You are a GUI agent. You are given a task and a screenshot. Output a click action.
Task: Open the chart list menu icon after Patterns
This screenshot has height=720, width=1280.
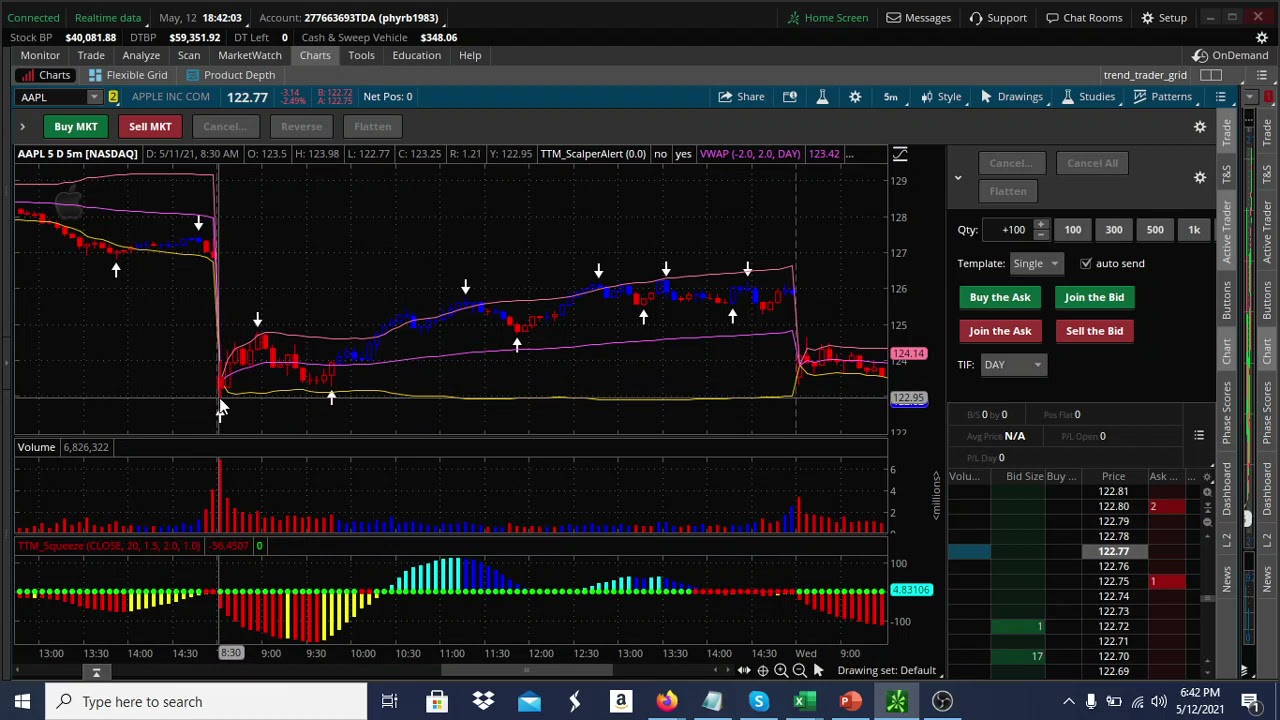pyautogui.click(x=1221, y=97)
